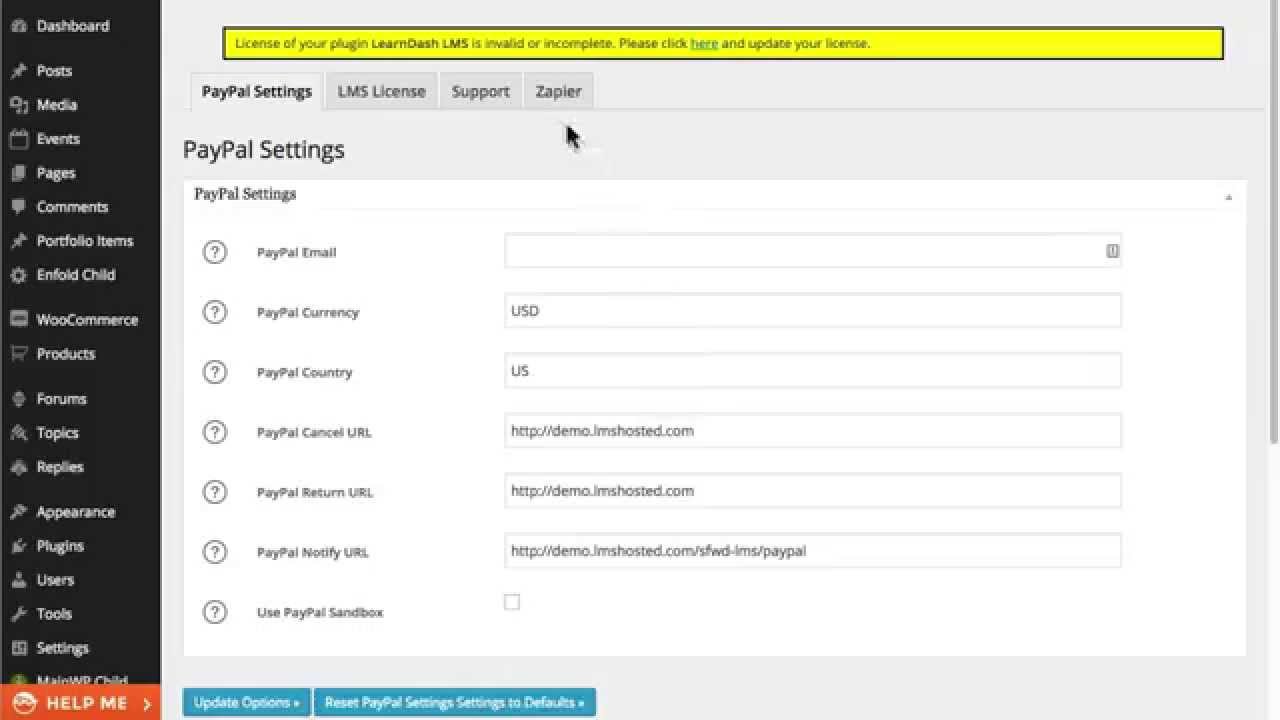Click help icon beside PayPal Notify URL
1280x720 pixels.
(x=215, y=552)
